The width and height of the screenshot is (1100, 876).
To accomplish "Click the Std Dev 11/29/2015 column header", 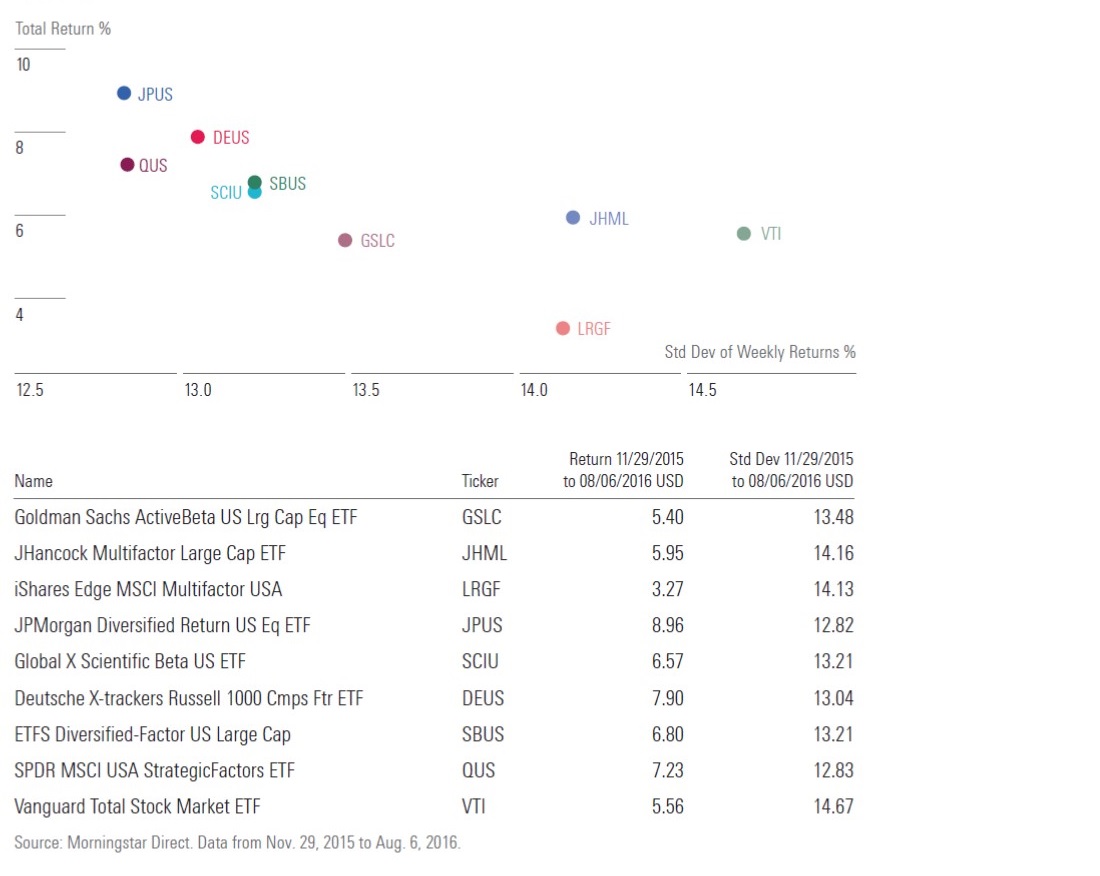I will pos(792,470).
